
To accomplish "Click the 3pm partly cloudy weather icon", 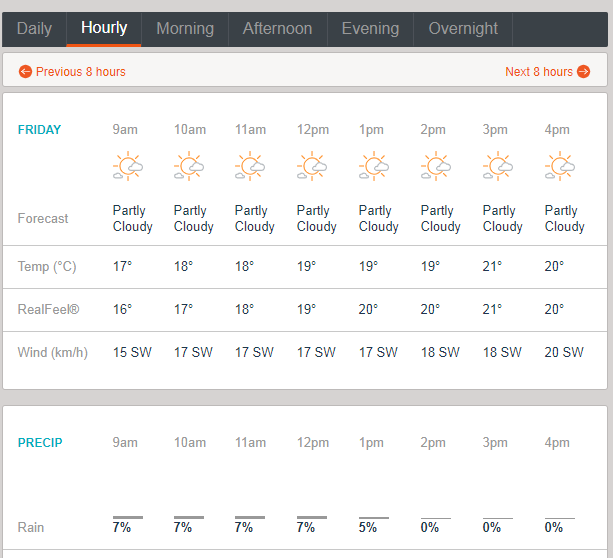I will point(499,166).
